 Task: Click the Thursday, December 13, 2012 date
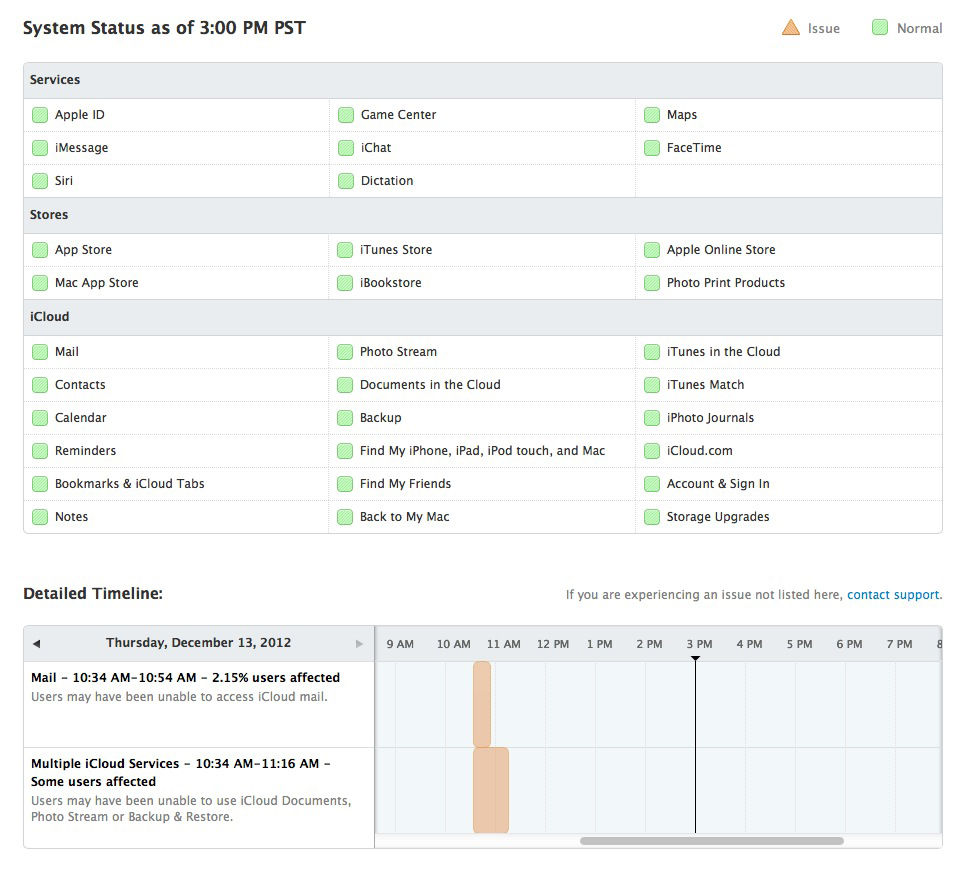click(198, 643)
